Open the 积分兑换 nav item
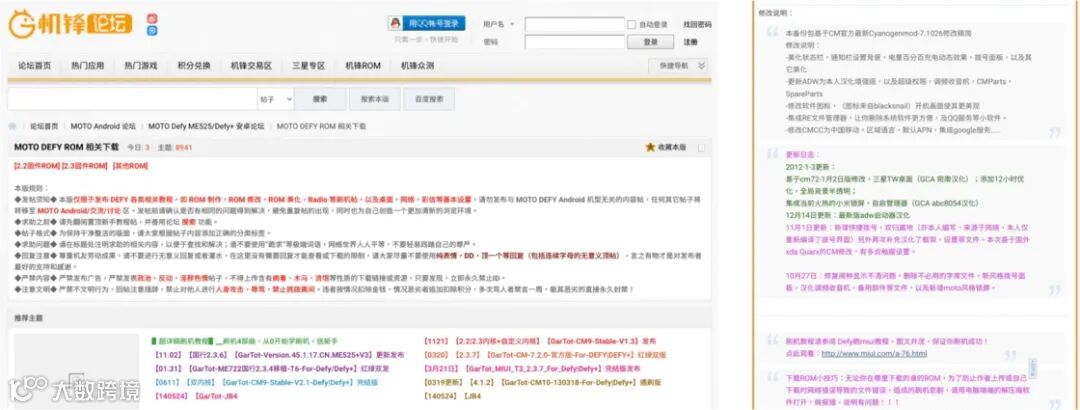Image resolution: width=1080 pixels, height=410 pixels. 194,65
